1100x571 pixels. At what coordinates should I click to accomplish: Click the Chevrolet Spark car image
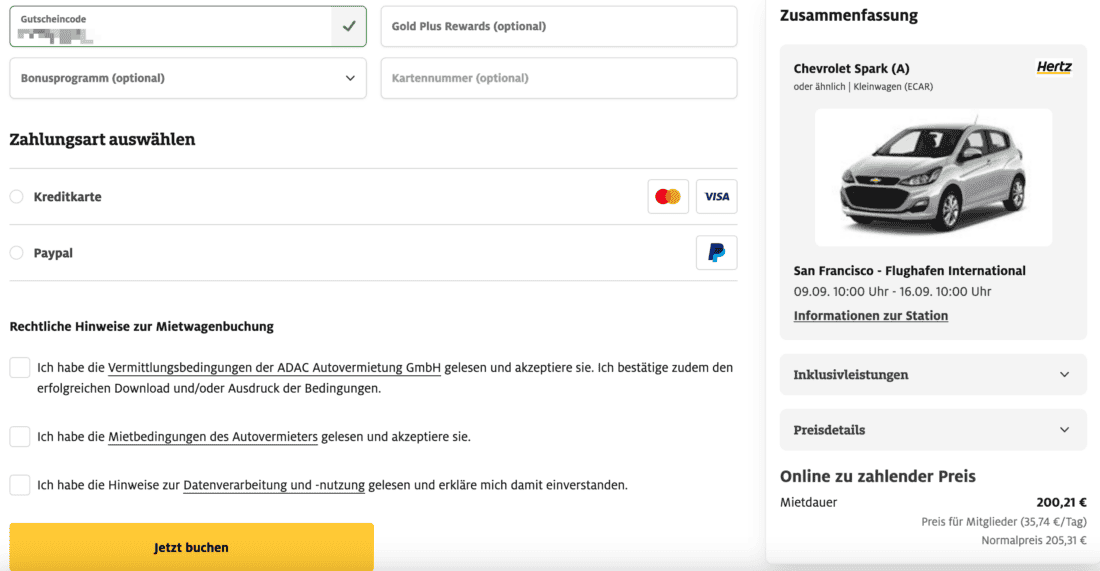tap(932, 177)
